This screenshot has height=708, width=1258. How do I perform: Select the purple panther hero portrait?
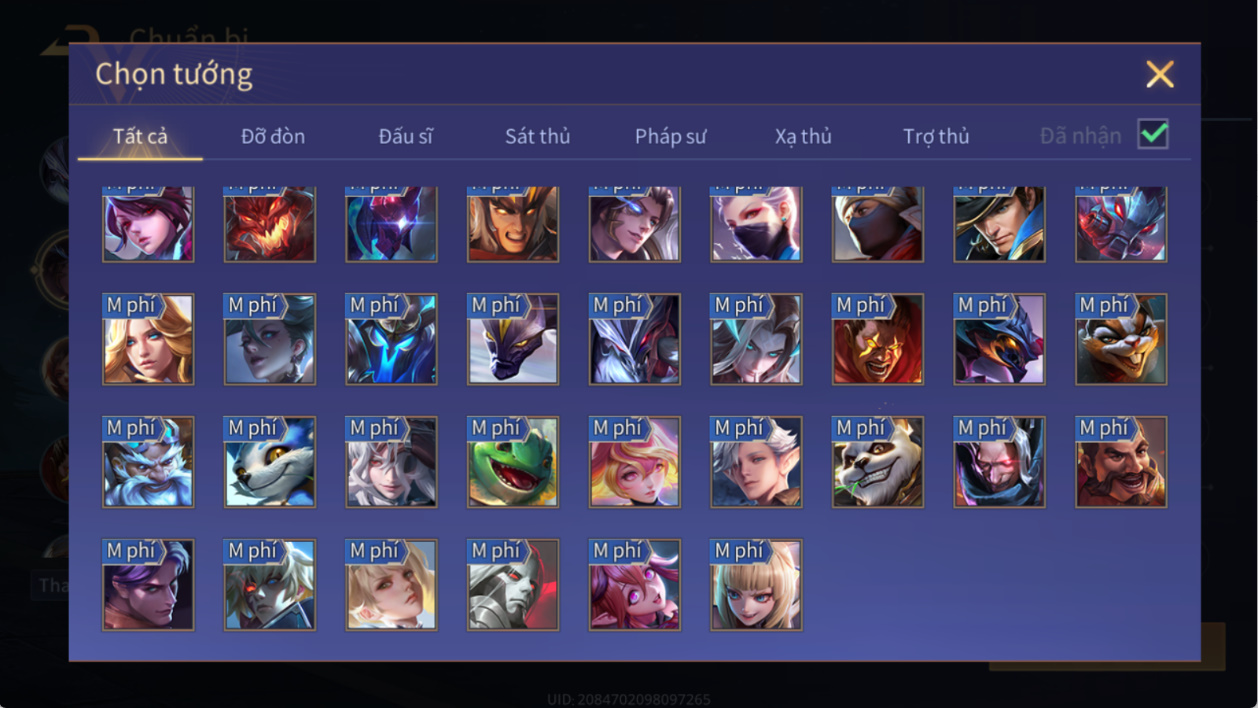tap(513, 339)
